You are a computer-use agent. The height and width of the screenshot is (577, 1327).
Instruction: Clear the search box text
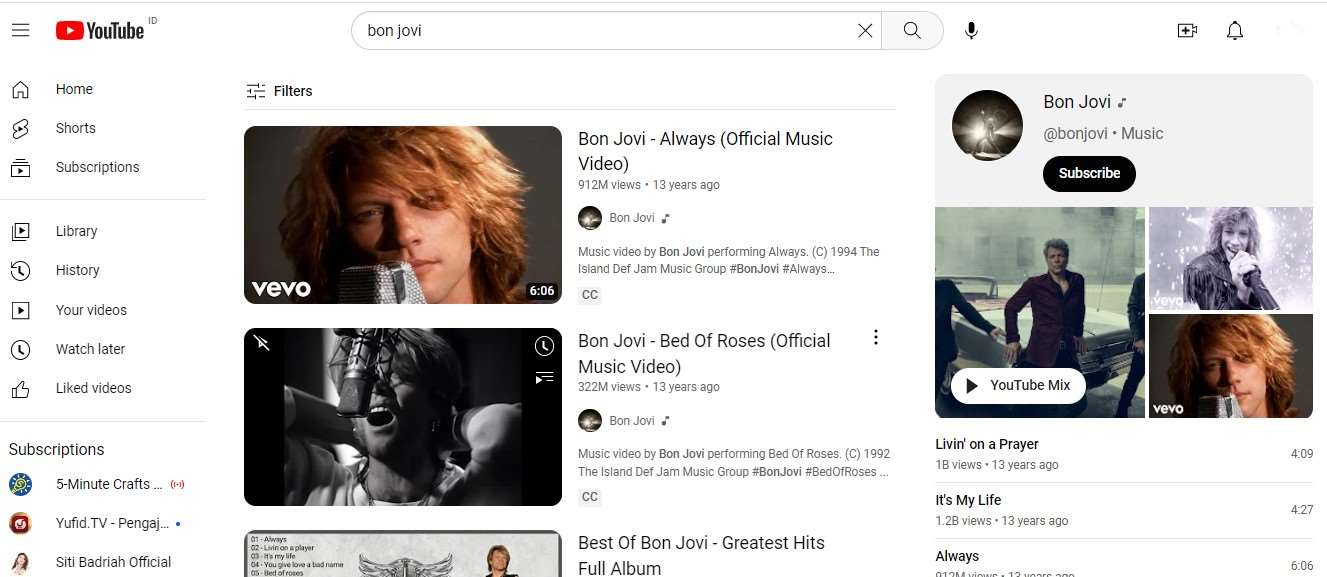[x=865, y=31]
